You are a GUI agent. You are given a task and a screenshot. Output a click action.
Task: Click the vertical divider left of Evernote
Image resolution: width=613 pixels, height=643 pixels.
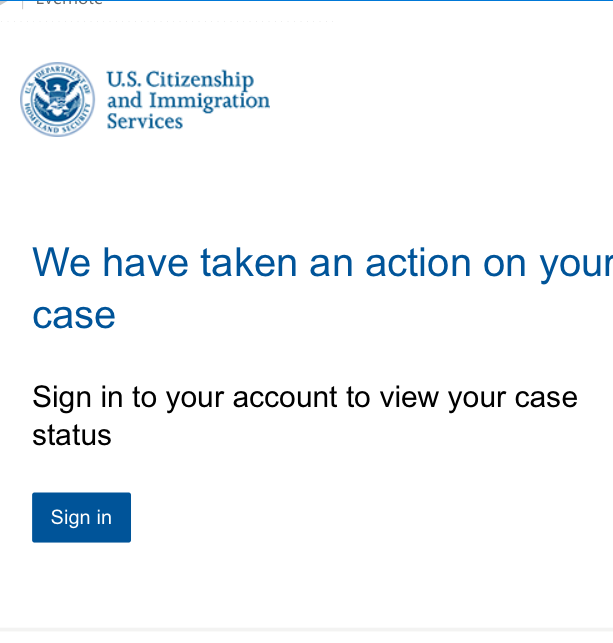23,4
